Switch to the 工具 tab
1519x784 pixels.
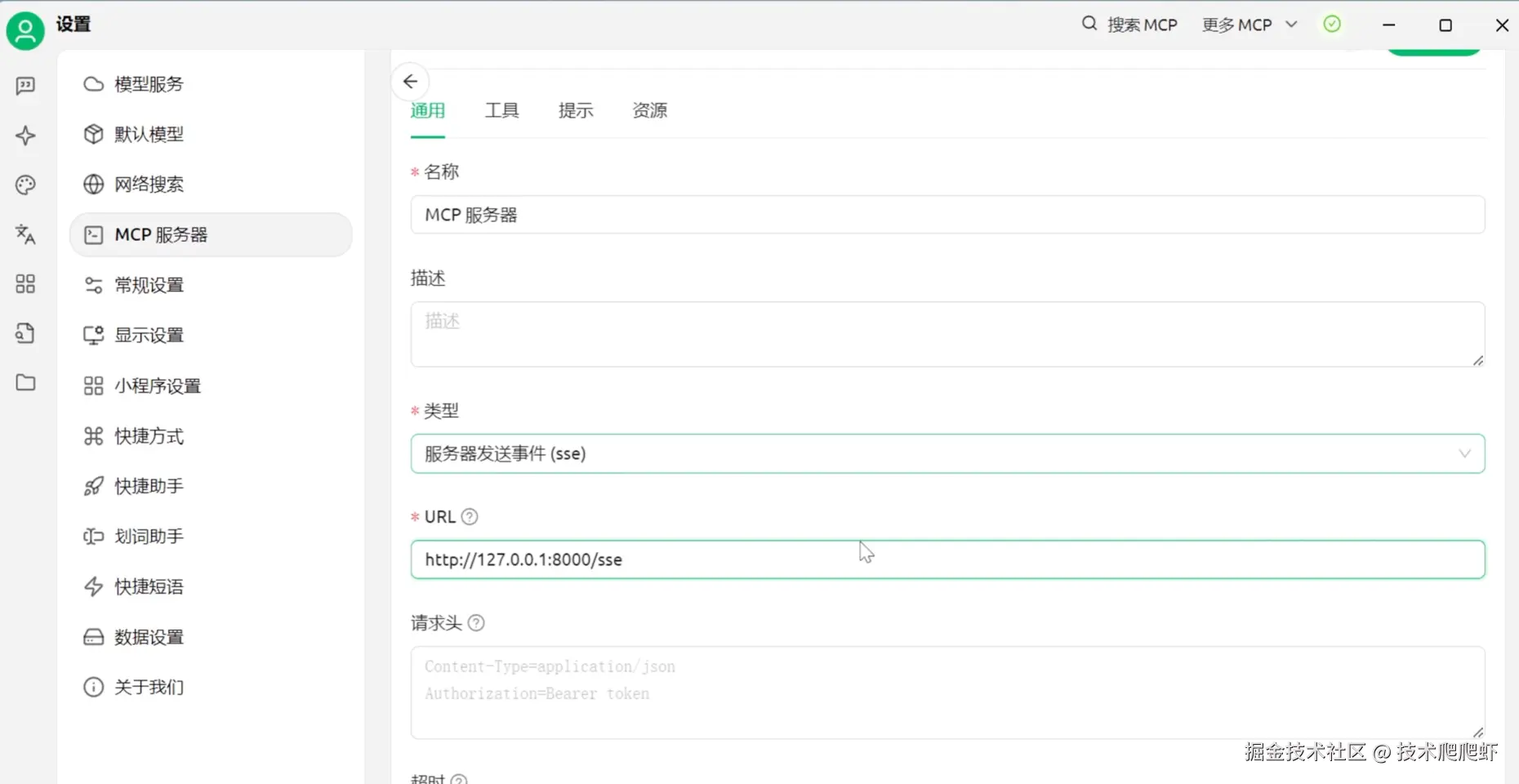[501, 111]
